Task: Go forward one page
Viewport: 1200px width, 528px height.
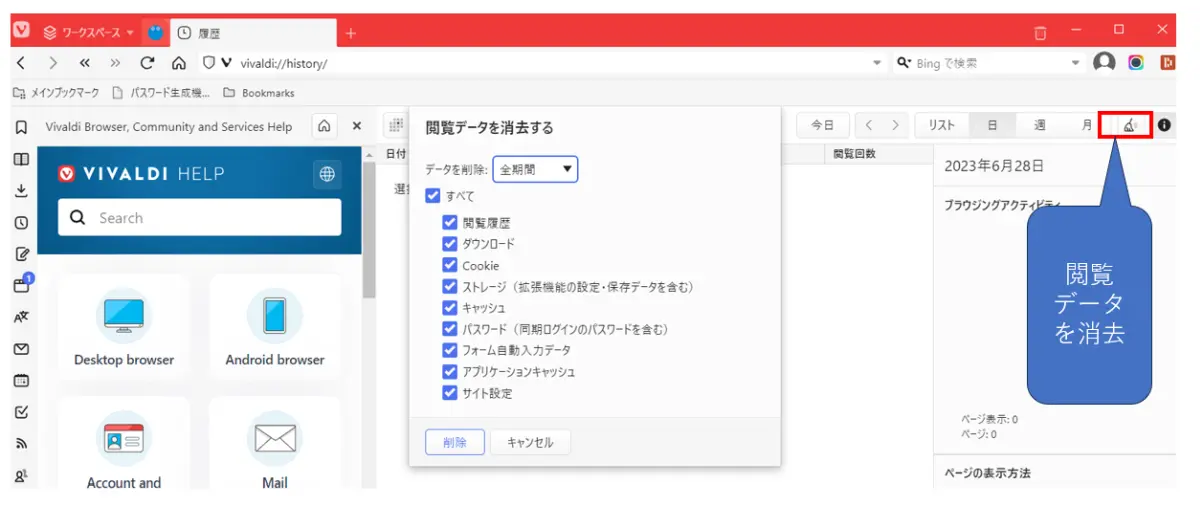Action: 53,63
